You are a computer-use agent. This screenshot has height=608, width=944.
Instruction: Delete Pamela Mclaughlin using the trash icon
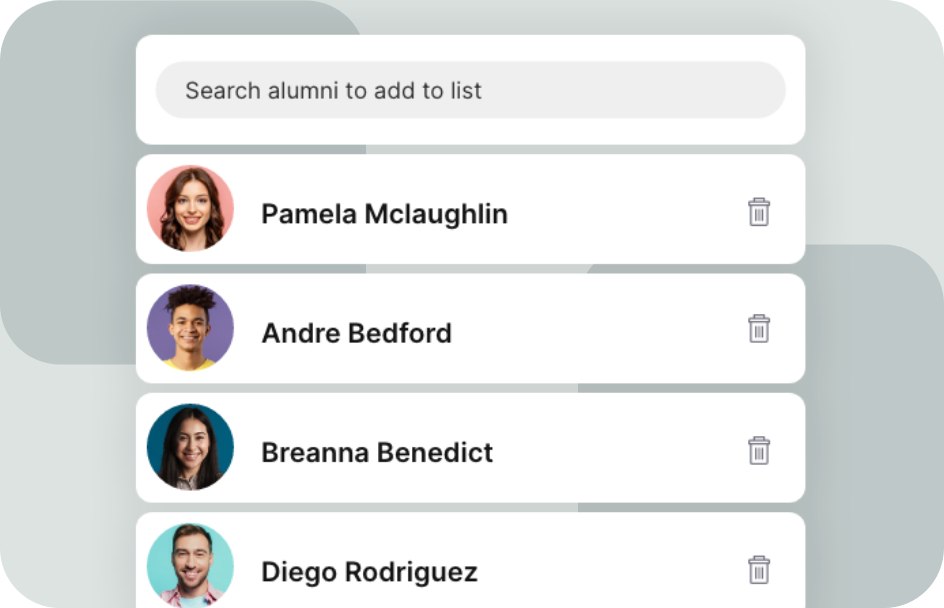[x=759, y=212]
